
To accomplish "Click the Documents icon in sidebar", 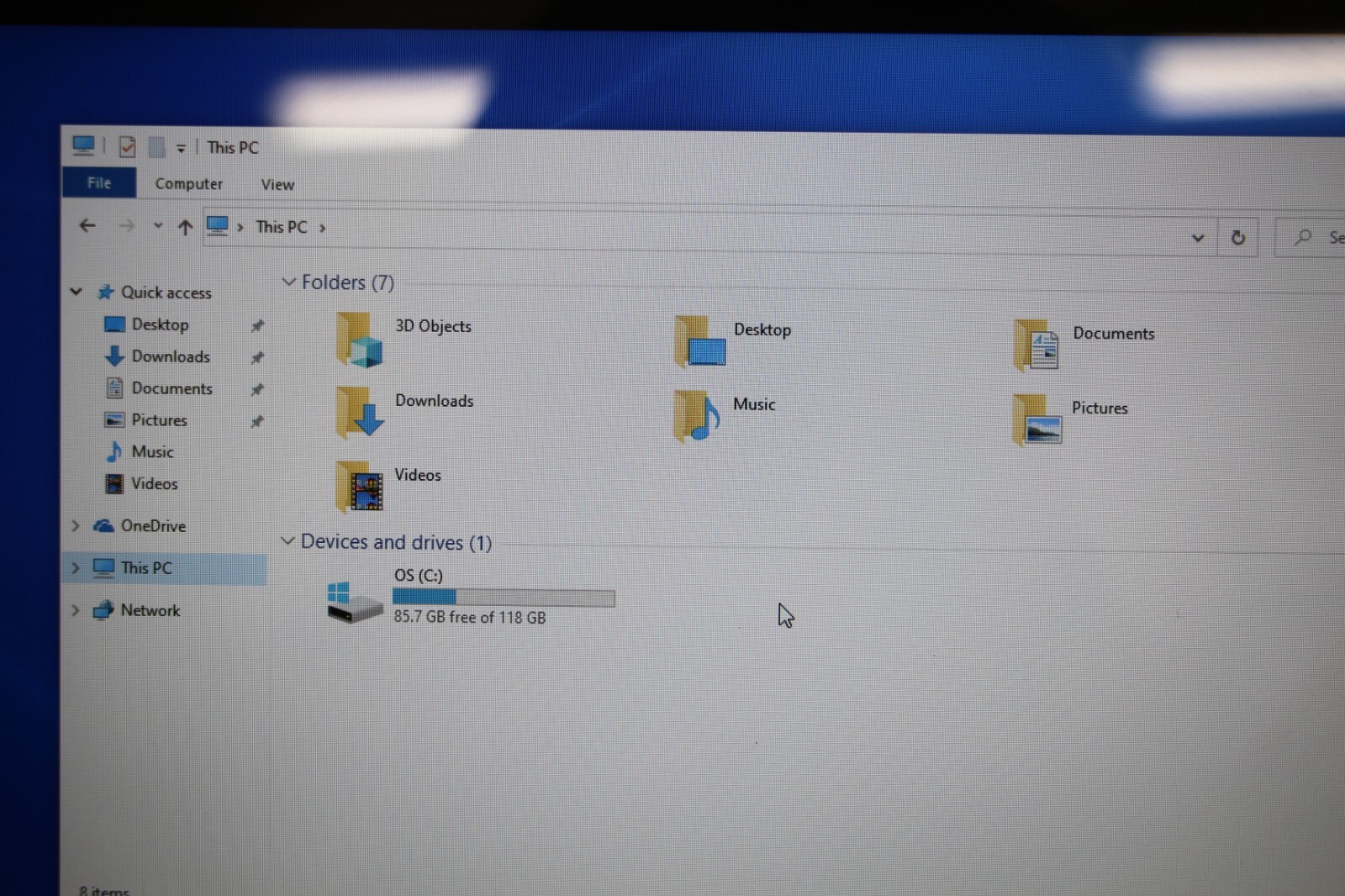I will coord(114,387).
